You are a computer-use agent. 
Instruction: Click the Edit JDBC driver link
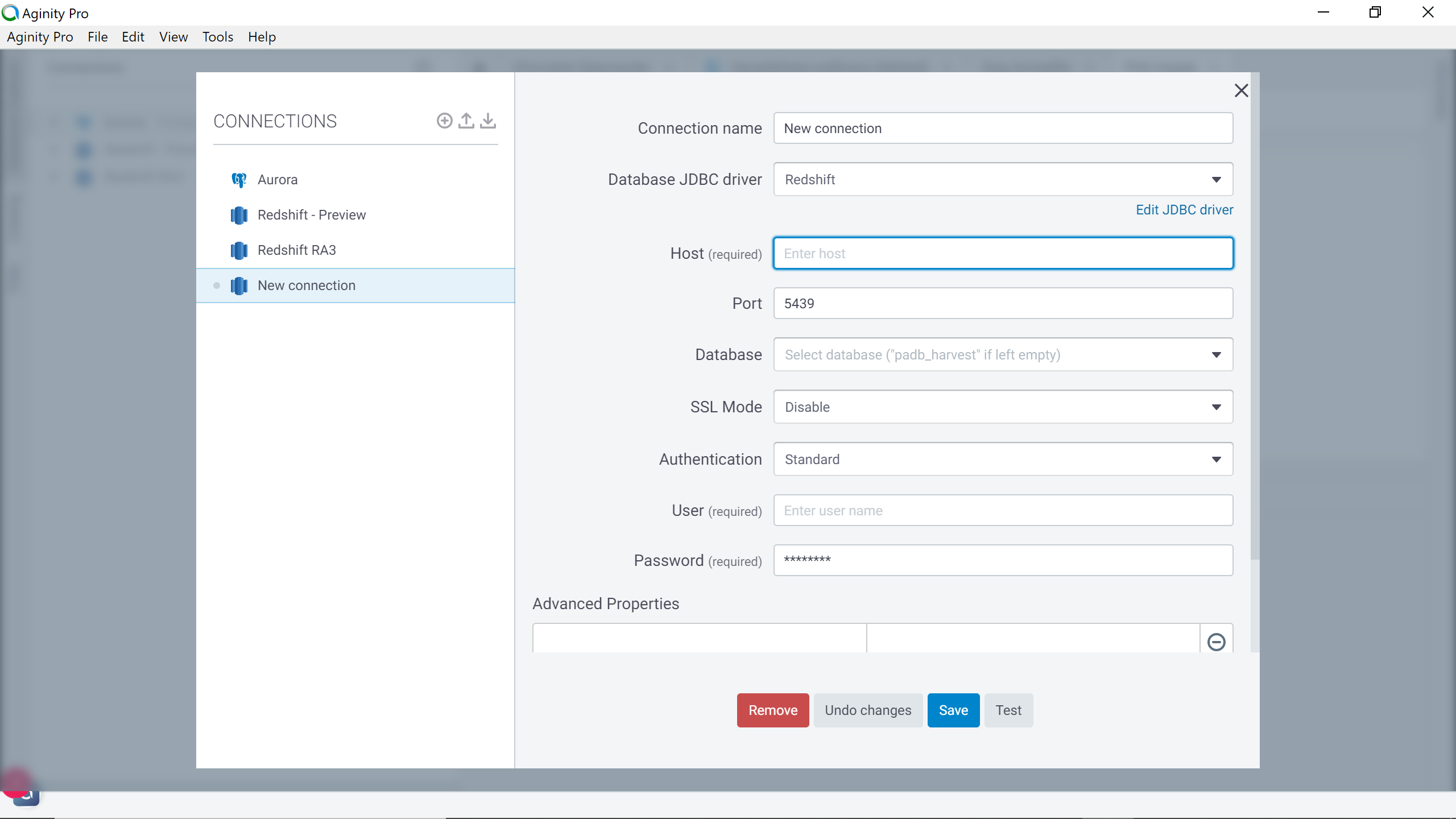coord(1184,210)
